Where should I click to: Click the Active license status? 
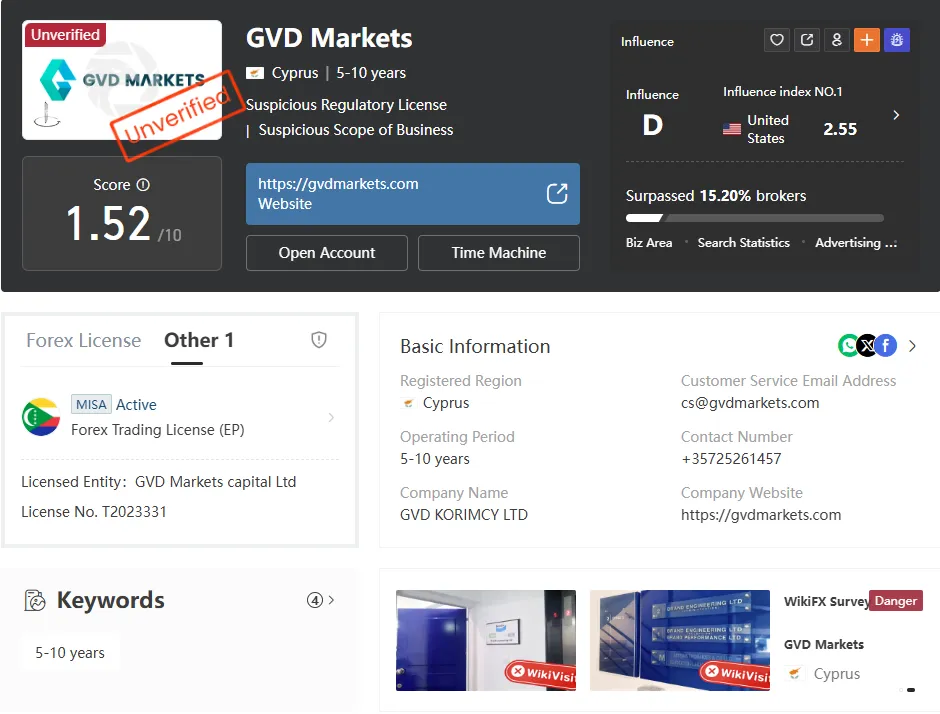click(136, 405)
